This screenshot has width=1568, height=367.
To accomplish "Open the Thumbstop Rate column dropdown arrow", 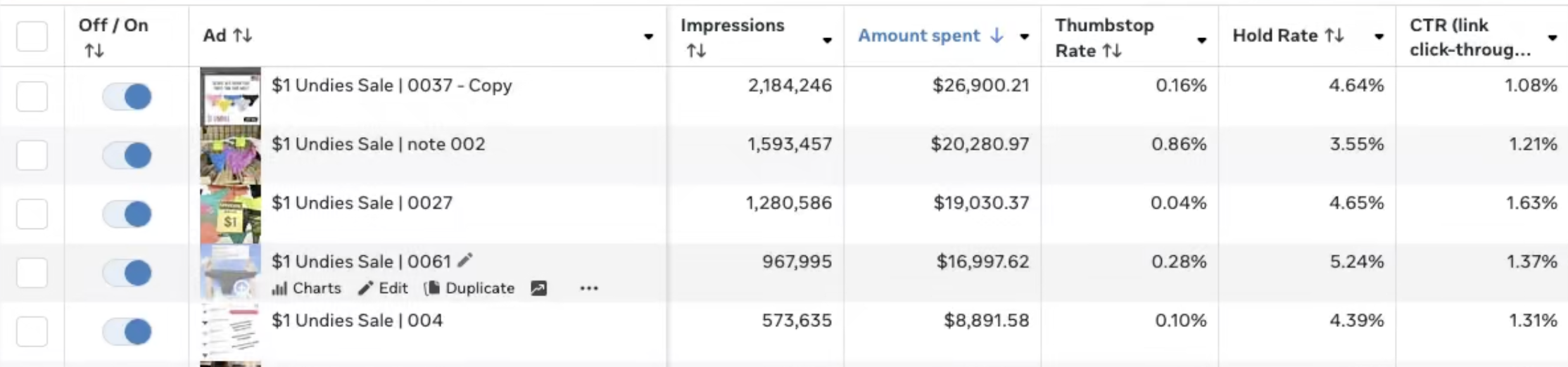I will pos(1202,40).
